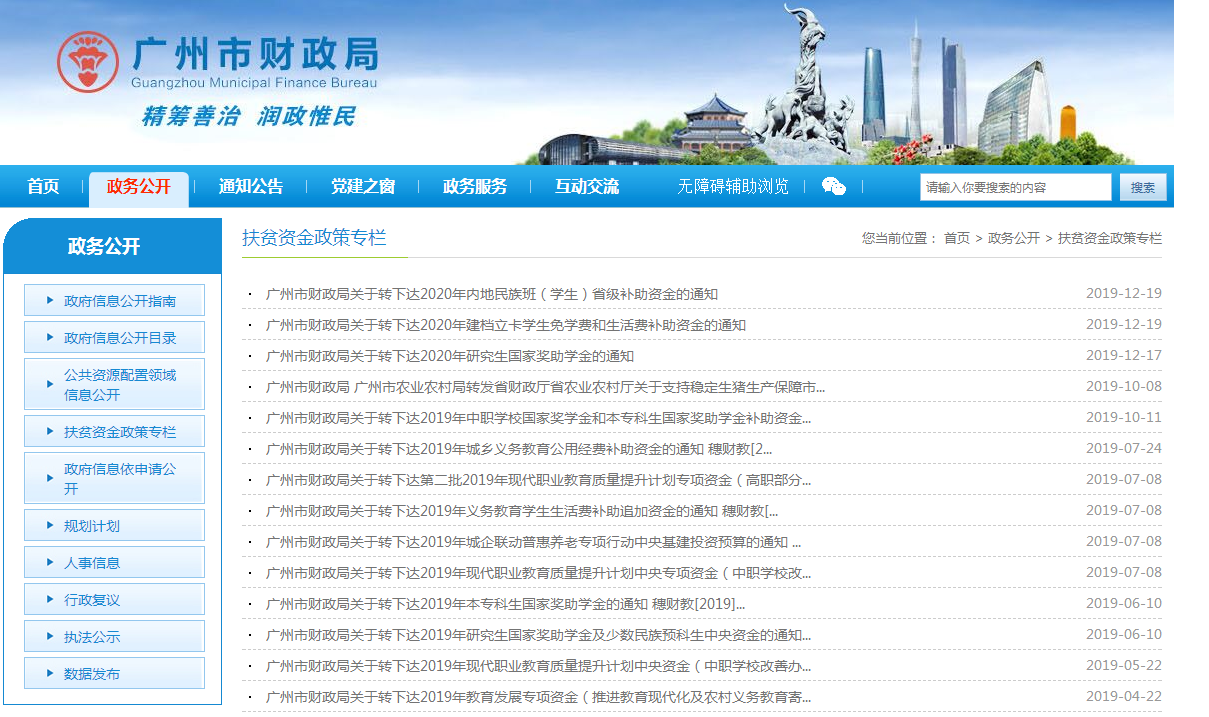Enable 无障碍辅助浏览 accessibility mode
Viewport: 1209px width, 717px height.
[733, 187]
